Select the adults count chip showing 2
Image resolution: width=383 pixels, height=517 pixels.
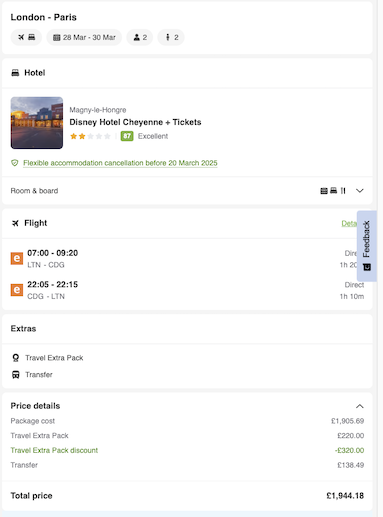140,37
